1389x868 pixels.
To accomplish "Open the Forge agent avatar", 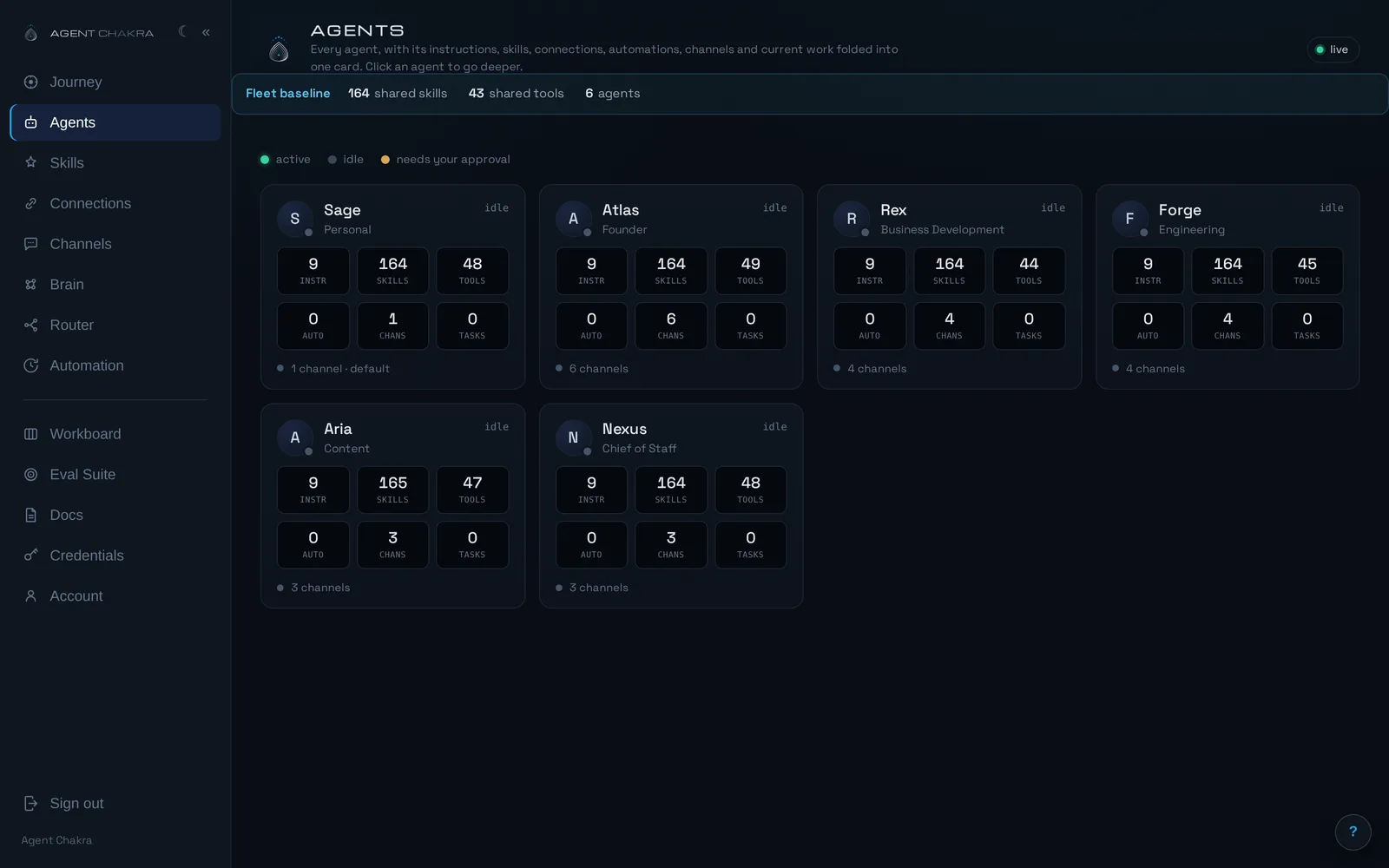I will 1129,219.
